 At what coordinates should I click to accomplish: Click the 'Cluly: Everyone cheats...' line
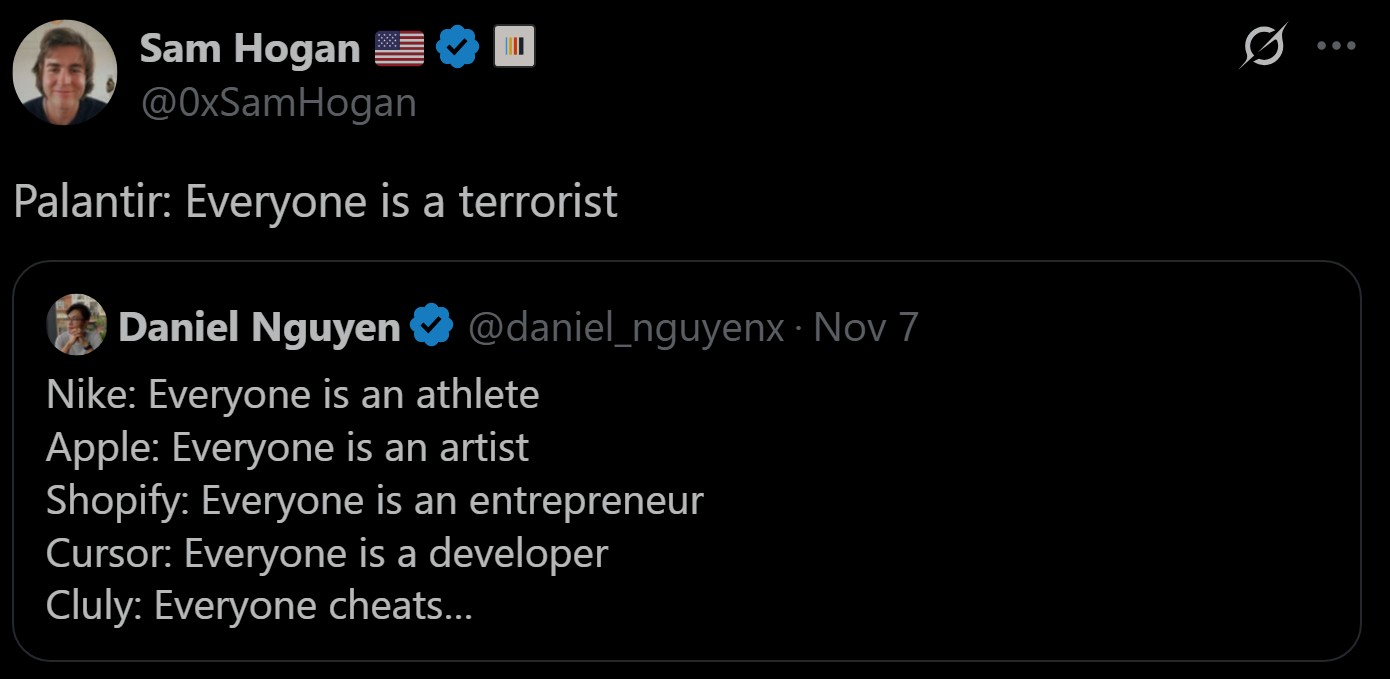point(259,606)
